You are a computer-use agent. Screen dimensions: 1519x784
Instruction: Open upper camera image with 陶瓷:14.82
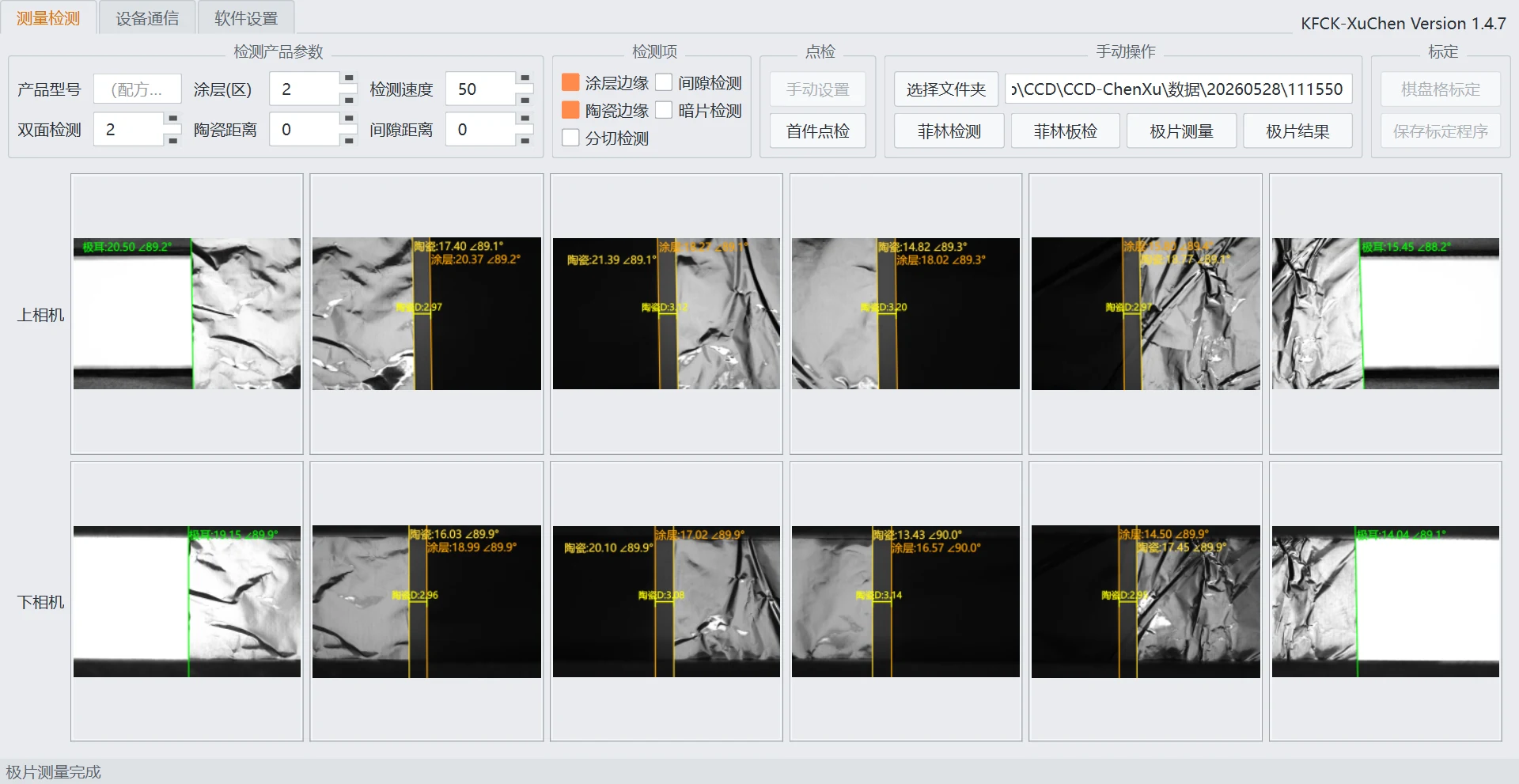coord(906,313)
